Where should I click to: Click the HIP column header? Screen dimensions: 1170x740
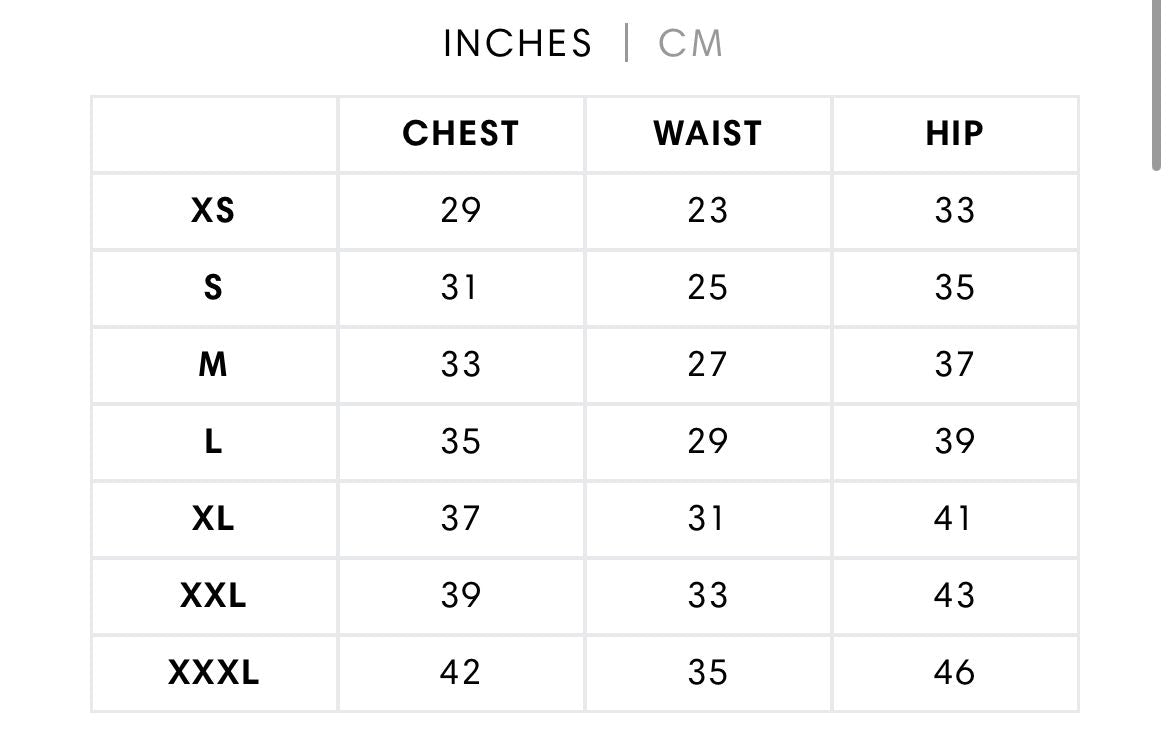(954, 134)
